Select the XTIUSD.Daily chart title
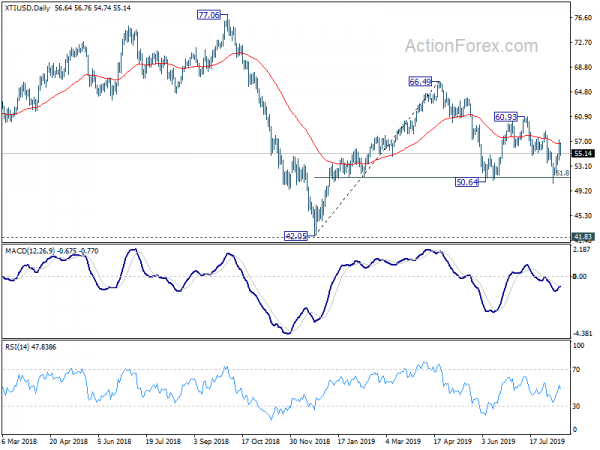 [x=28, y=8]
